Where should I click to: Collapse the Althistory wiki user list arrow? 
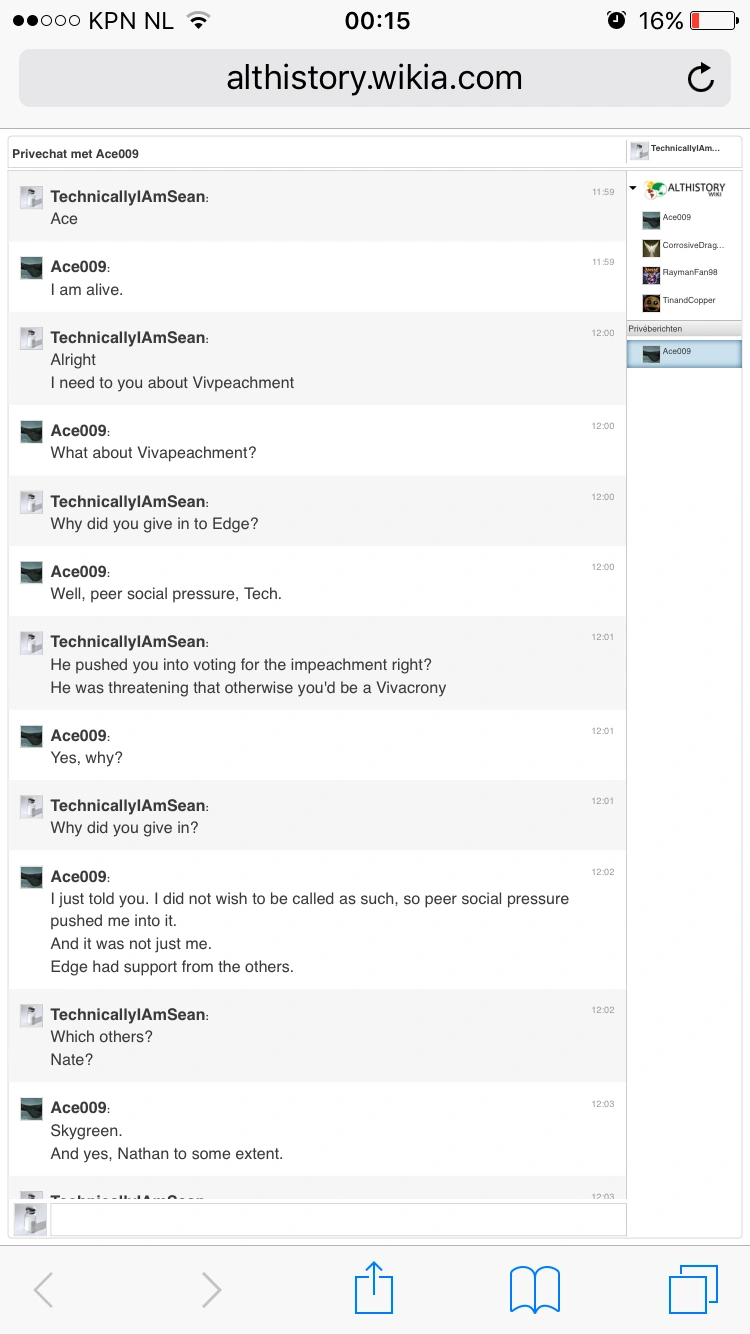[633, 188]
